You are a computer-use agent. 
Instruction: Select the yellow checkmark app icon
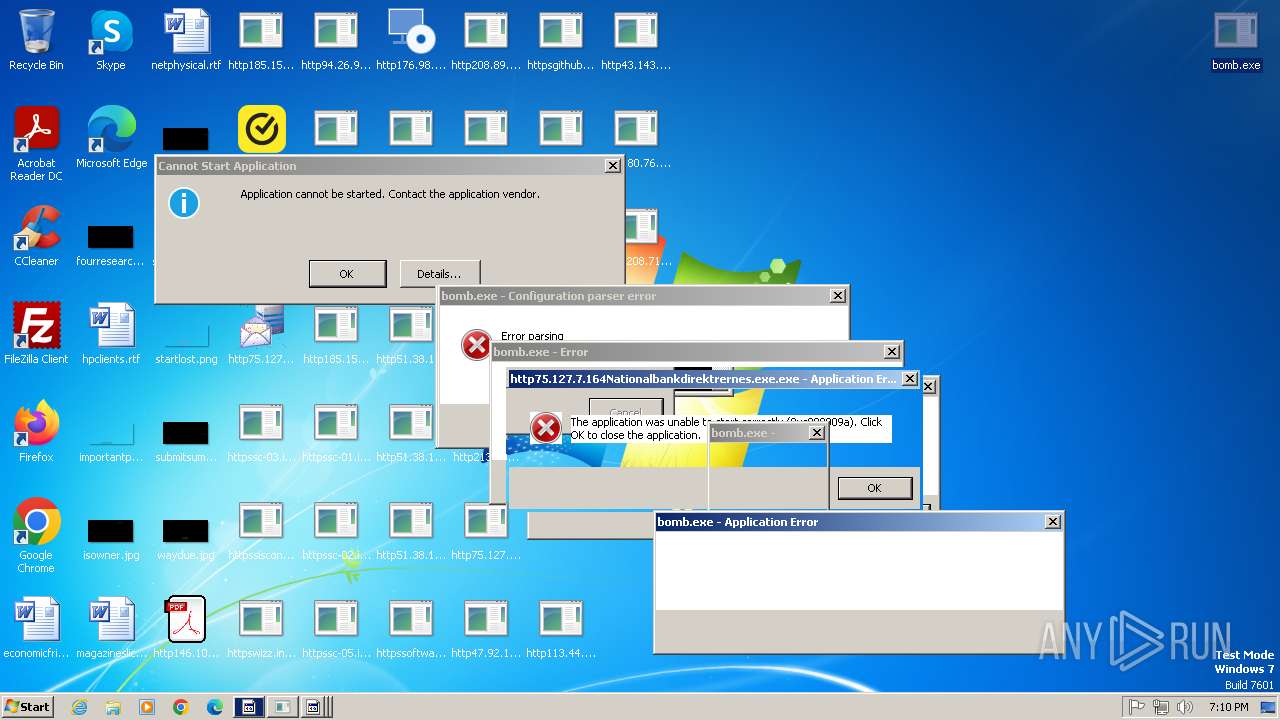click(x=262, y=130)
